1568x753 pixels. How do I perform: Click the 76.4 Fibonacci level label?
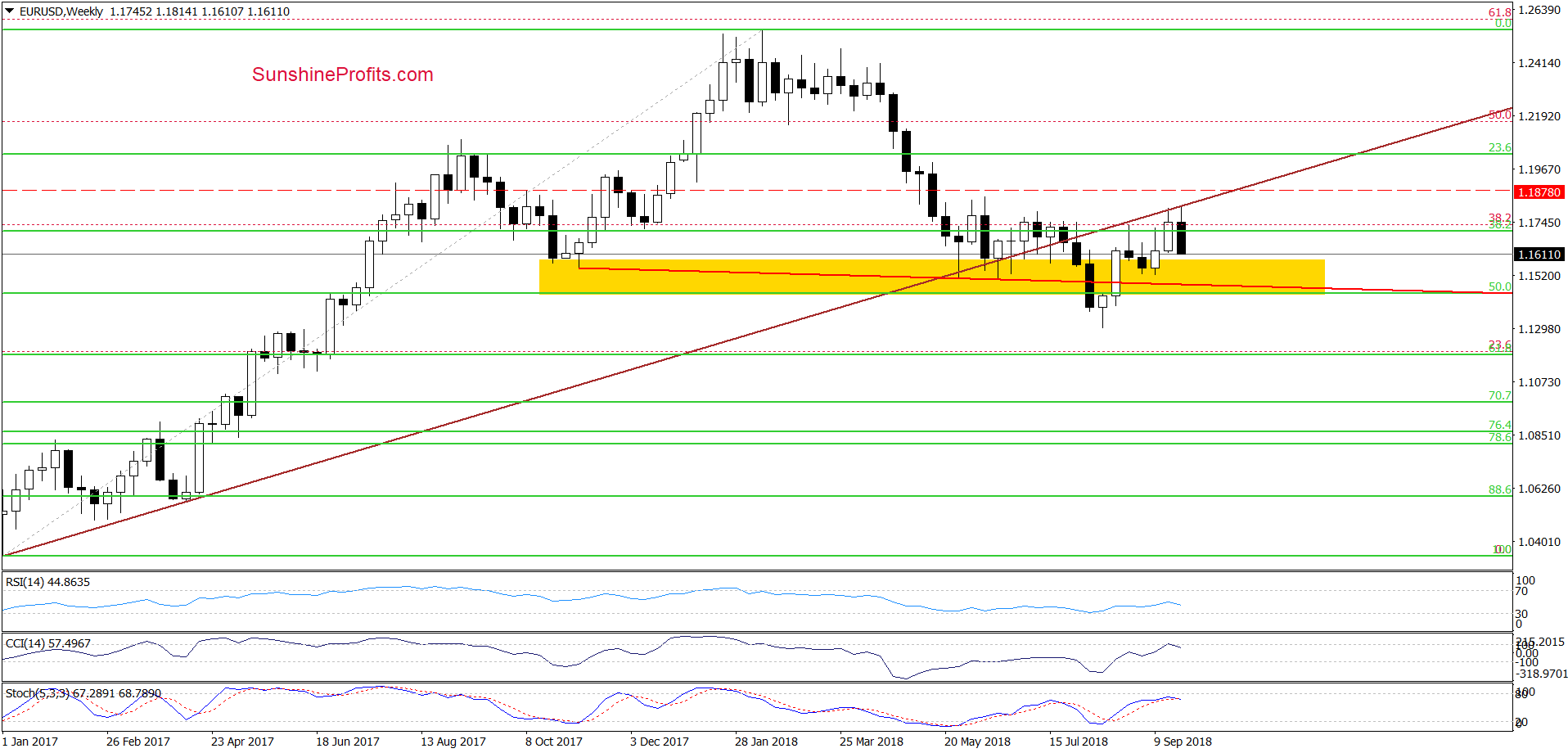pyautogui.click(x=1500, y=425)
